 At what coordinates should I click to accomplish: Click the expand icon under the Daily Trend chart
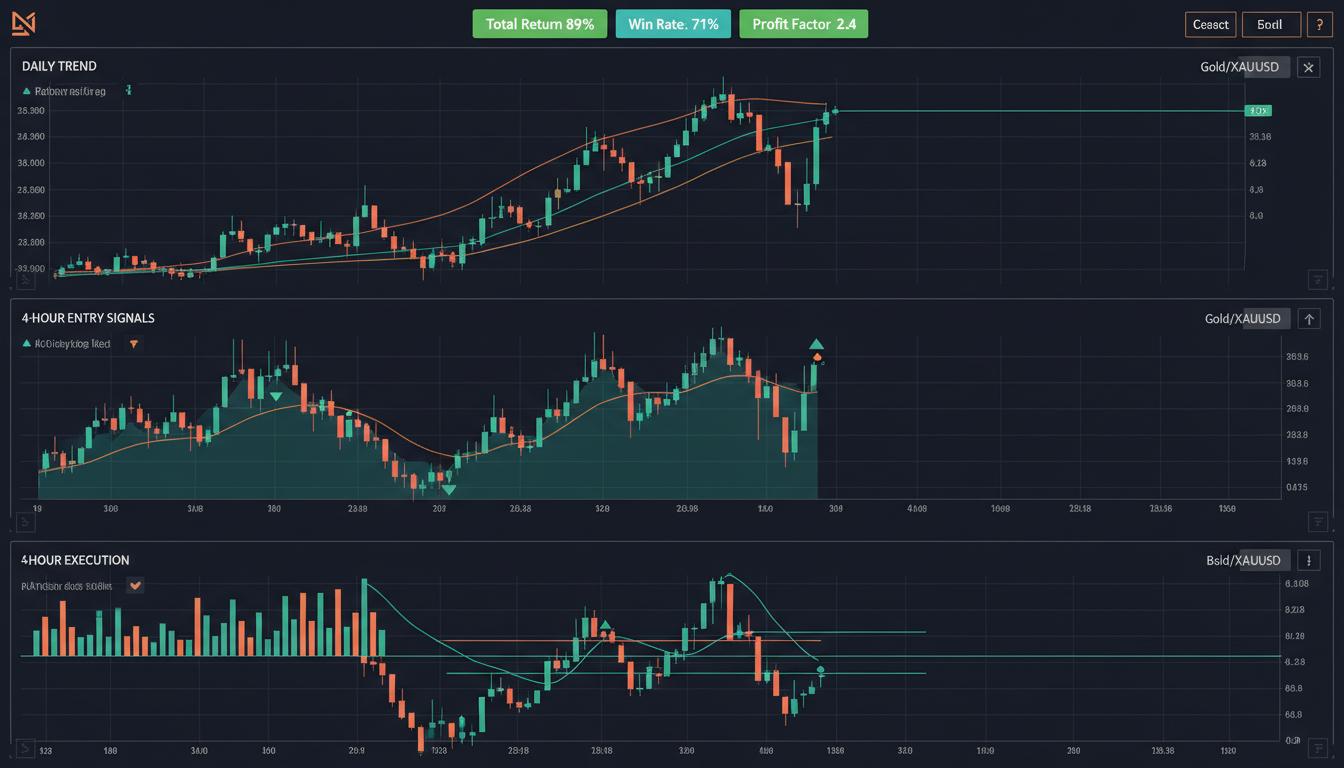pos(1319,281)
